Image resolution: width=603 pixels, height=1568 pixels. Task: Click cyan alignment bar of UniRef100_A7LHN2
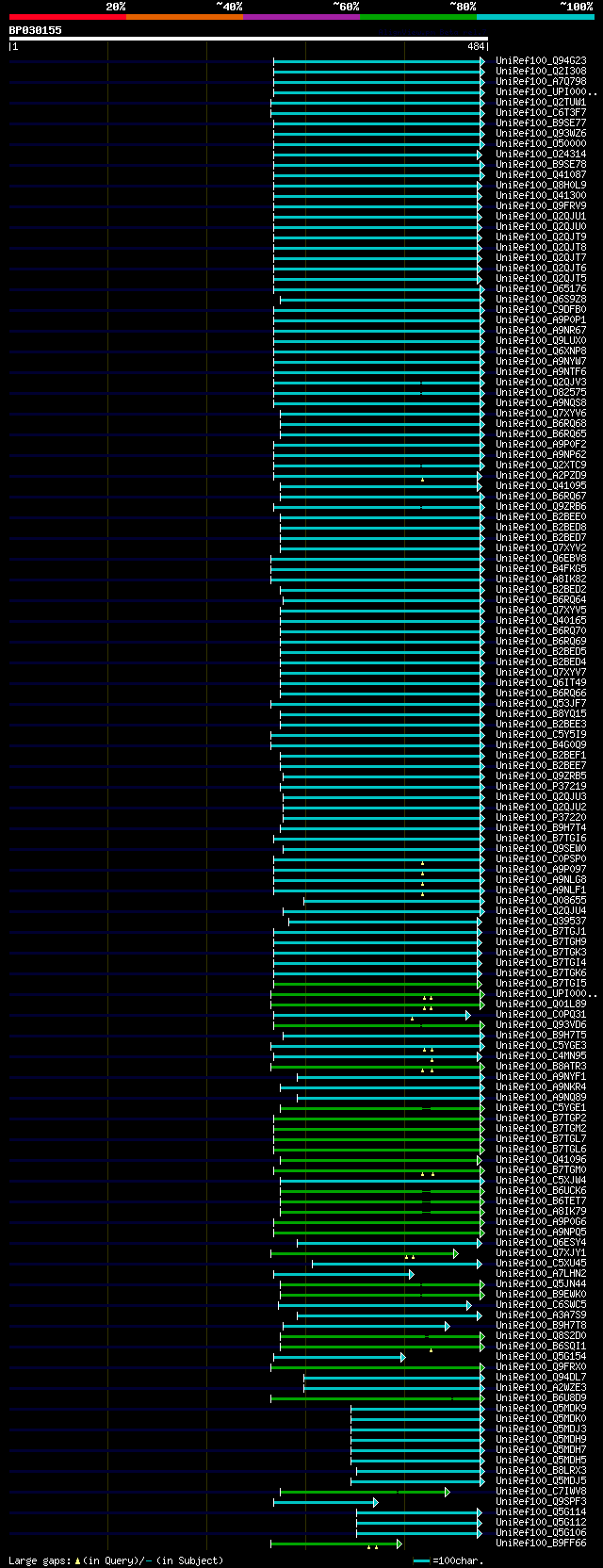click(x=344, y=1274)
